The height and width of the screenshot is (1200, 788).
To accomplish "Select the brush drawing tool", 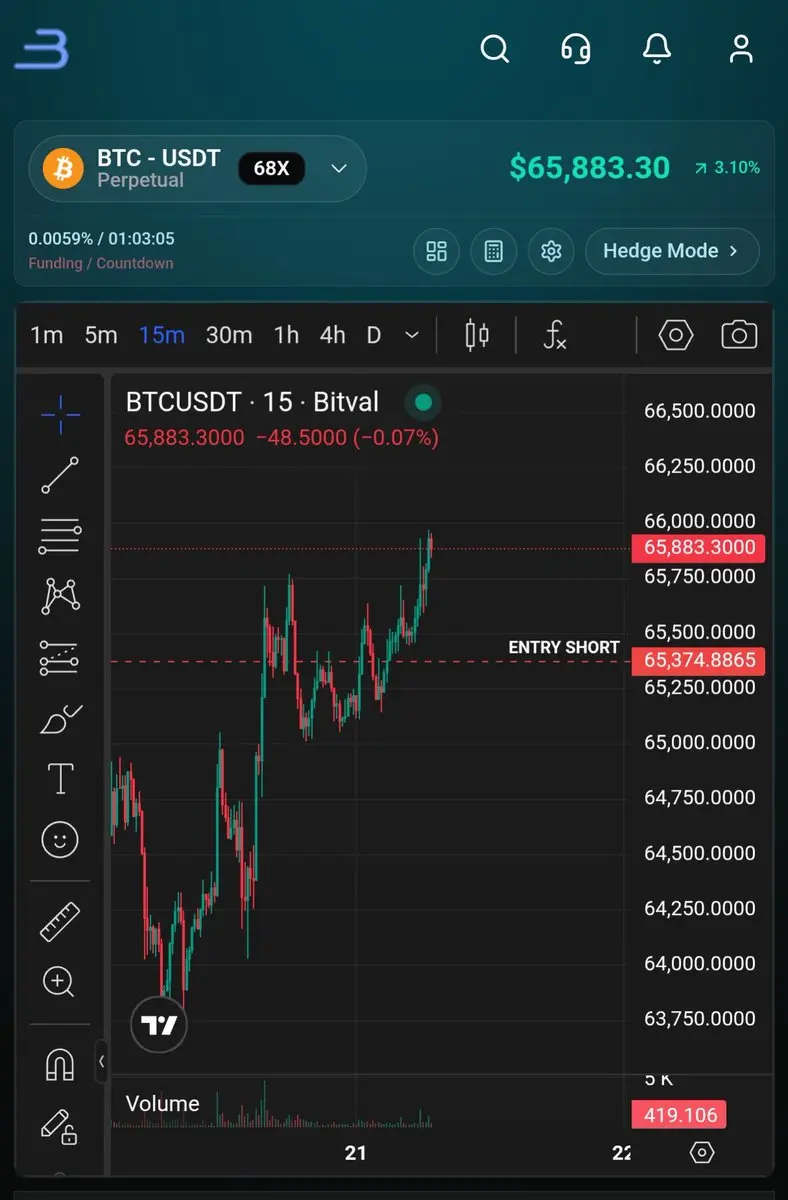I will click(60, 719).
